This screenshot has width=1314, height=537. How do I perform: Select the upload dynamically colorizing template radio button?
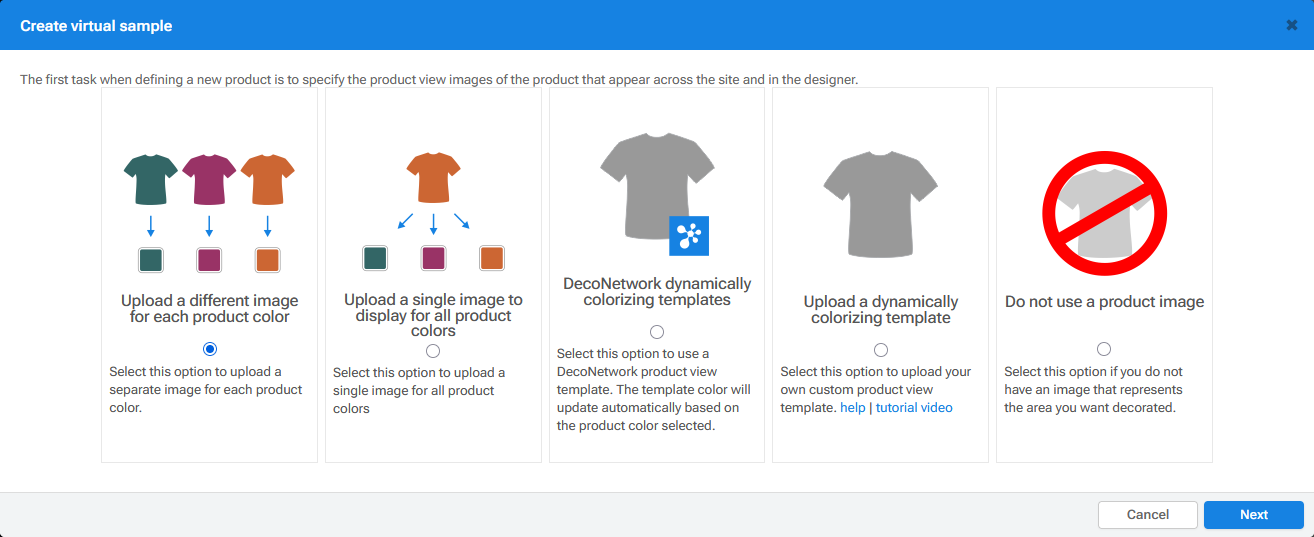coord(881,350)
